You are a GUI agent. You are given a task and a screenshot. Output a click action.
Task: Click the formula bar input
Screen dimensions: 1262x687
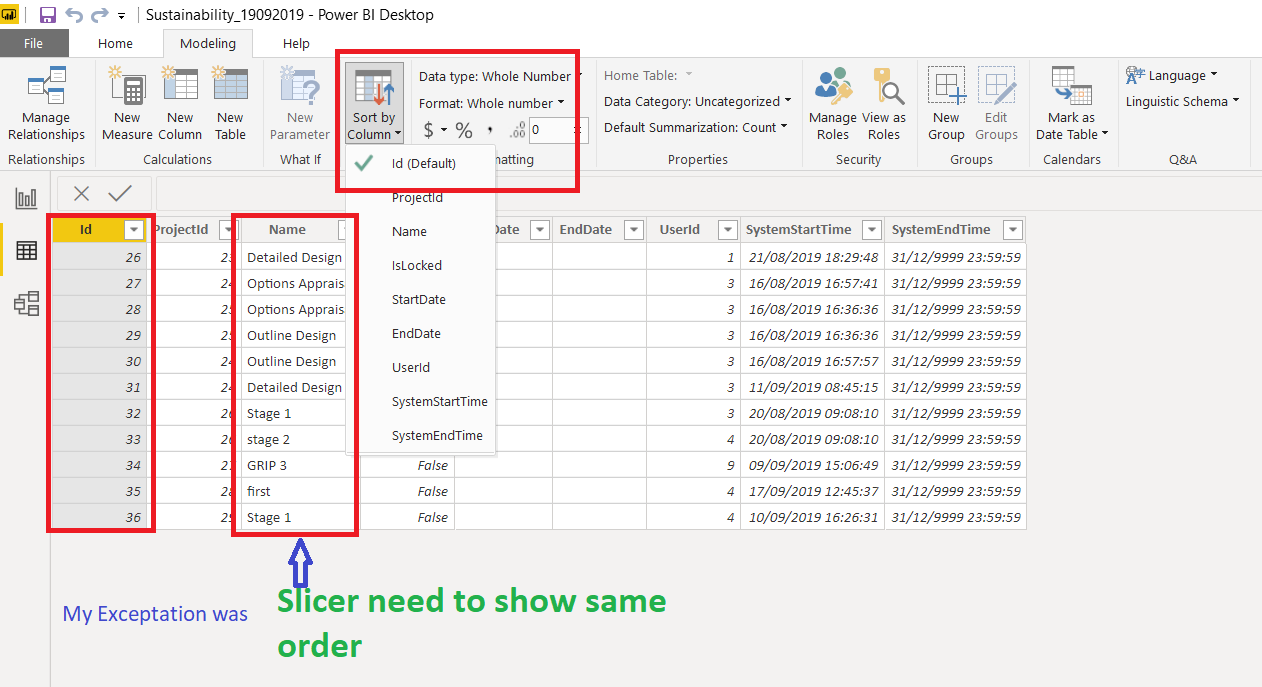coord(708,194)
